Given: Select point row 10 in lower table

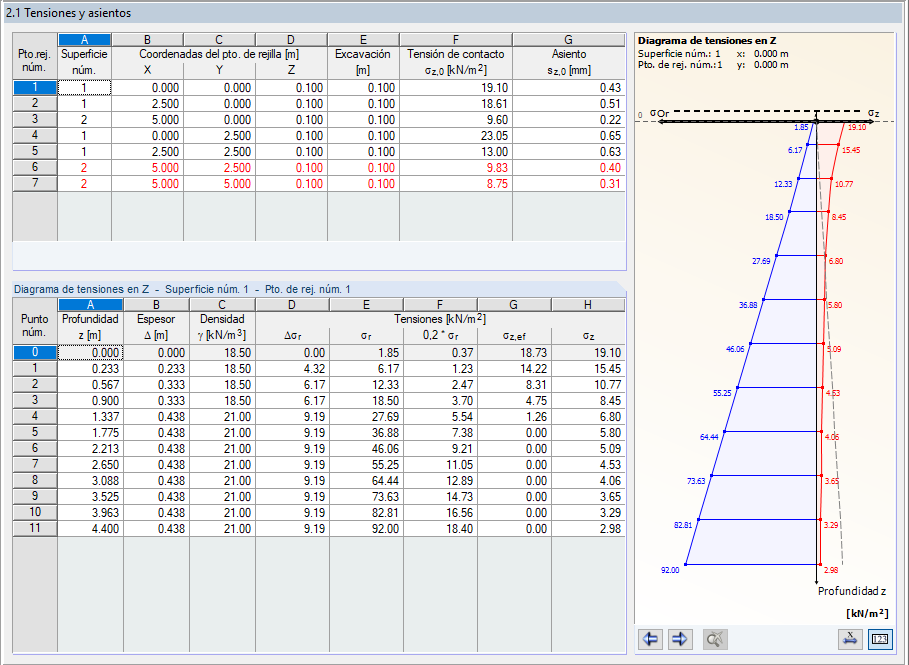Looking at the screenshot, I should coord(35,512).
